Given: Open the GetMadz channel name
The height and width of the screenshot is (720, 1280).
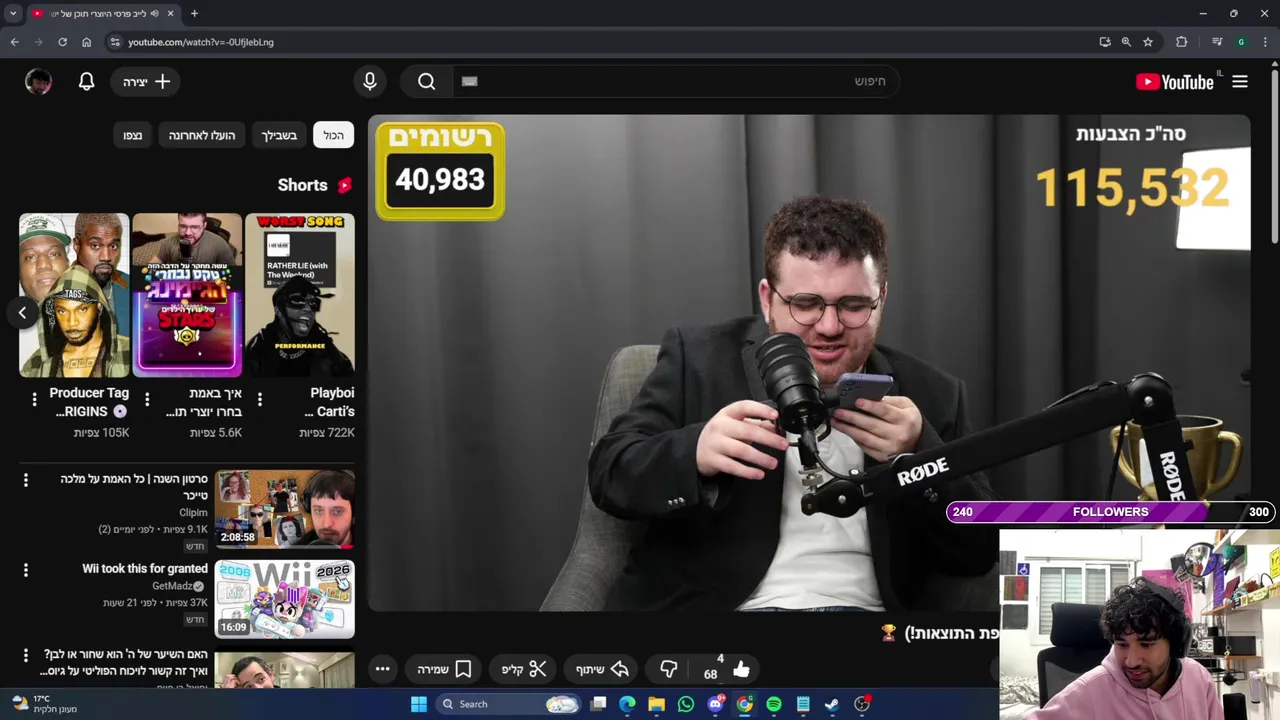Looking at the screenshot, I should click(x=172, y=586).
